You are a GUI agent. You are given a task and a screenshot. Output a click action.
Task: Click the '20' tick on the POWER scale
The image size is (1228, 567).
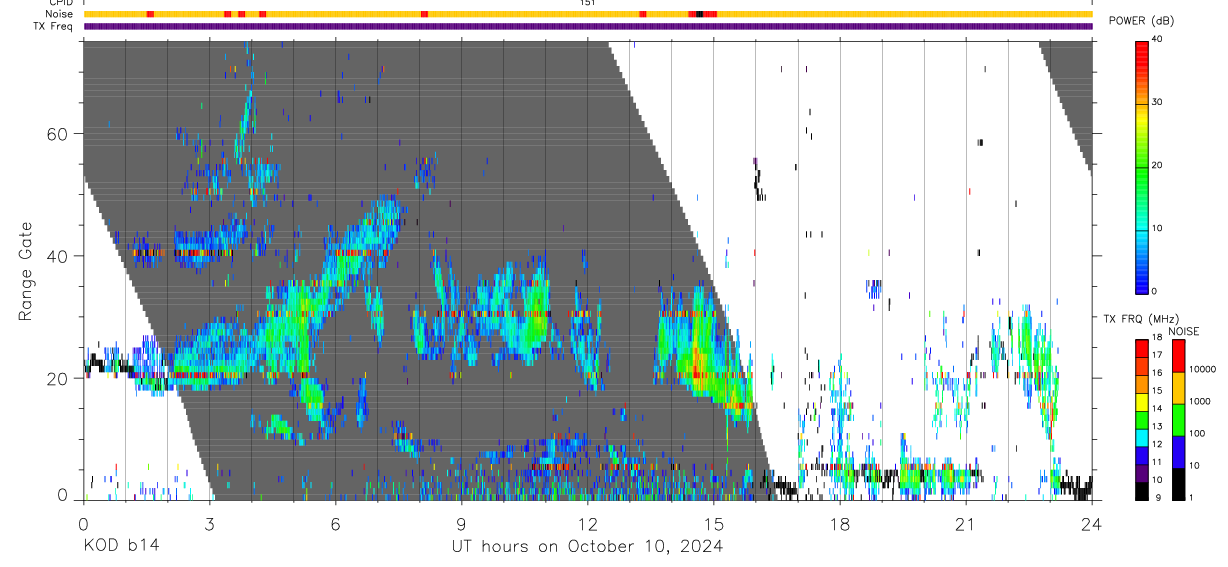tap(1158, 166)
